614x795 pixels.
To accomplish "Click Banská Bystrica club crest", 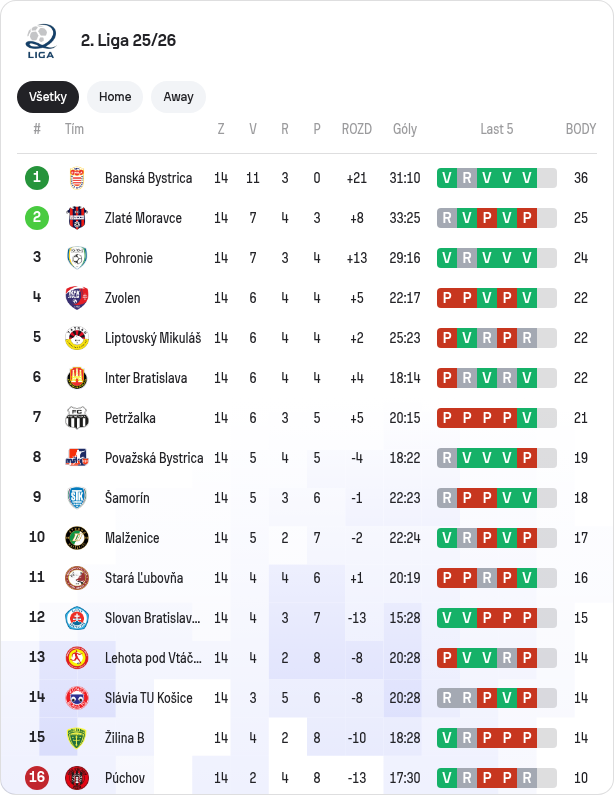I will click(77, 178).
